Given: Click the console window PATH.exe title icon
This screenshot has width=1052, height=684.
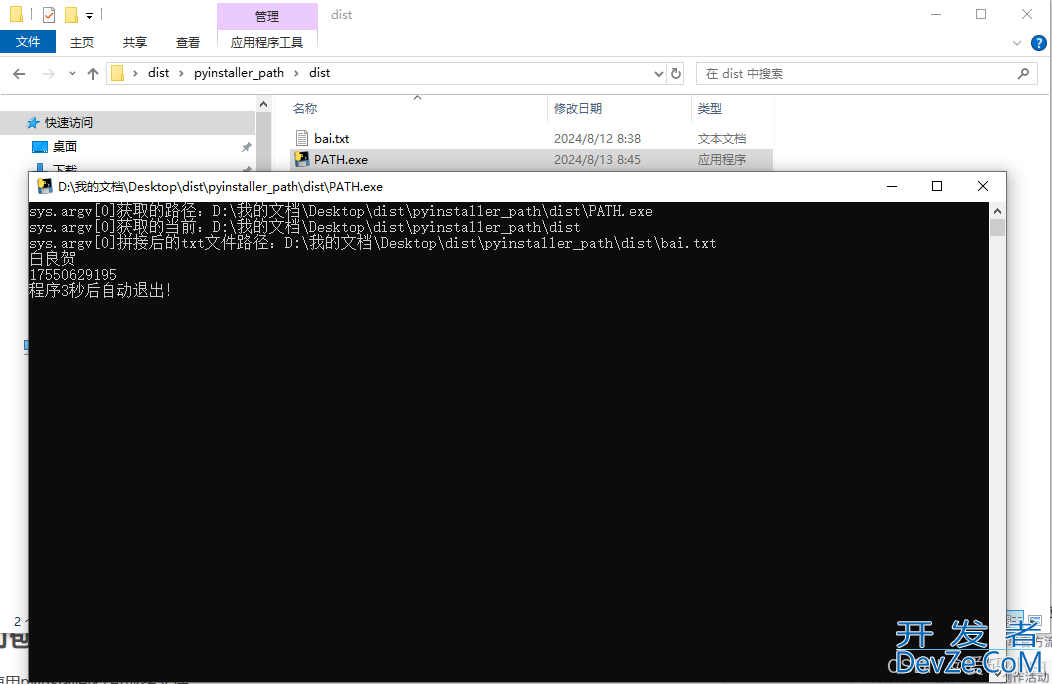Looking at the screenshot, I should (45, 186).
